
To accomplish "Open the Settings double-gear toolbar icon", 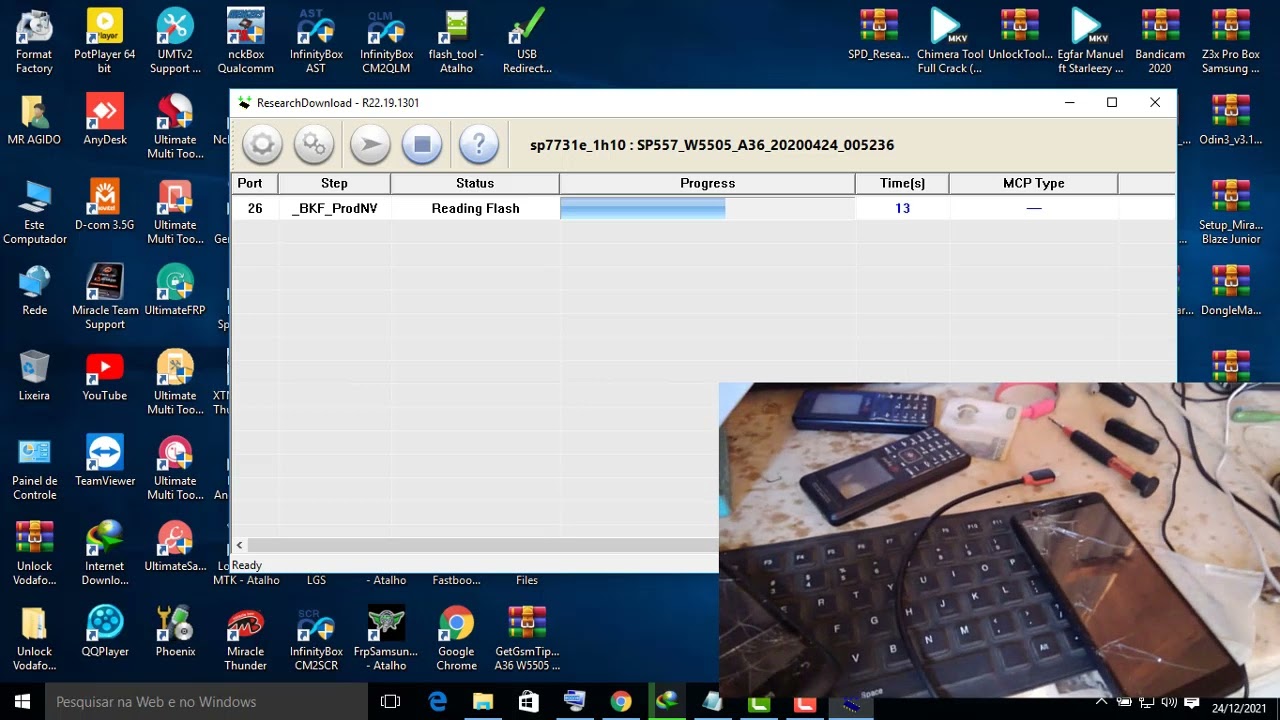I will click(x=314, y=145).
